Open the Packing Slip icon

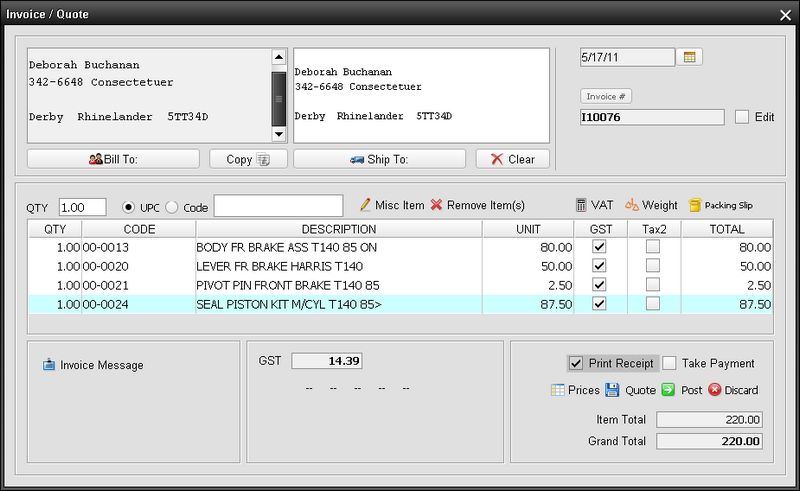click(x=694, y=205)
